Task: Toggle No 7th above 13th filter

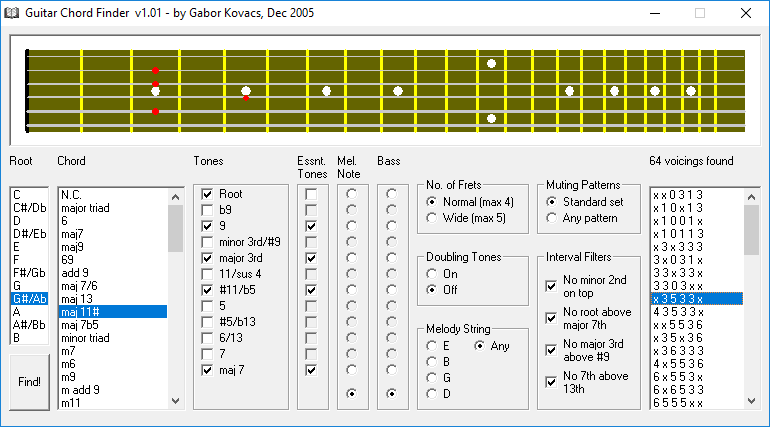Action: pos(551,382)
